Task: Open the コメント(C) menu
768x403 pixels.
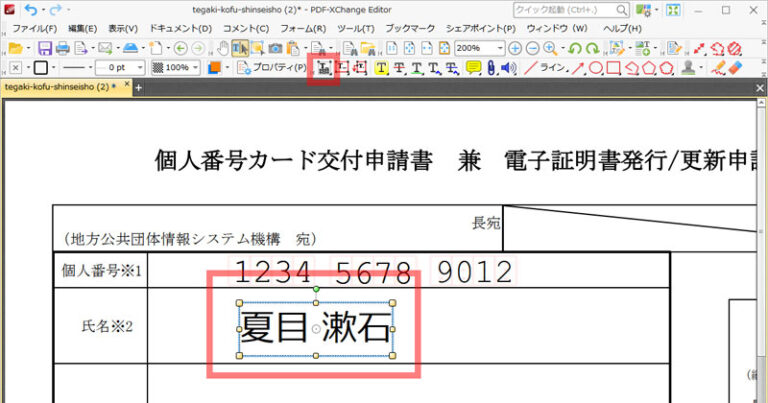Action: pyautogui.click(x=245, y=28)
